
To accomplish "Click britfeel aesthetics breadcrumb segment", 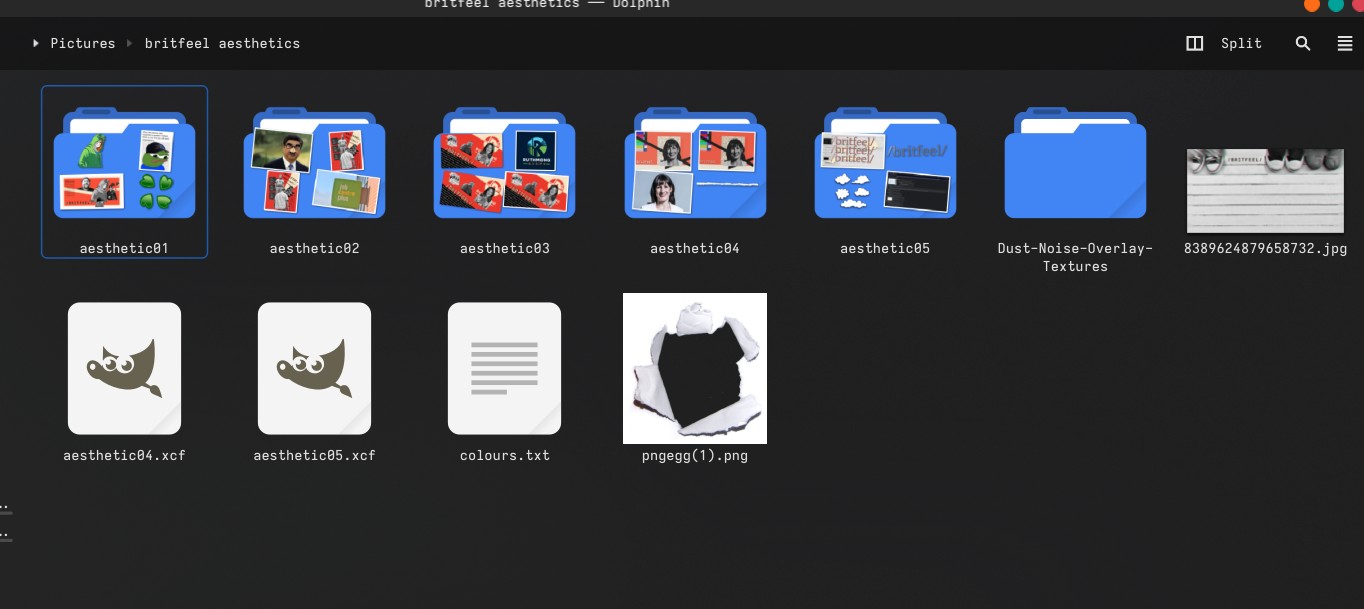I will click(x=222, y=43).
